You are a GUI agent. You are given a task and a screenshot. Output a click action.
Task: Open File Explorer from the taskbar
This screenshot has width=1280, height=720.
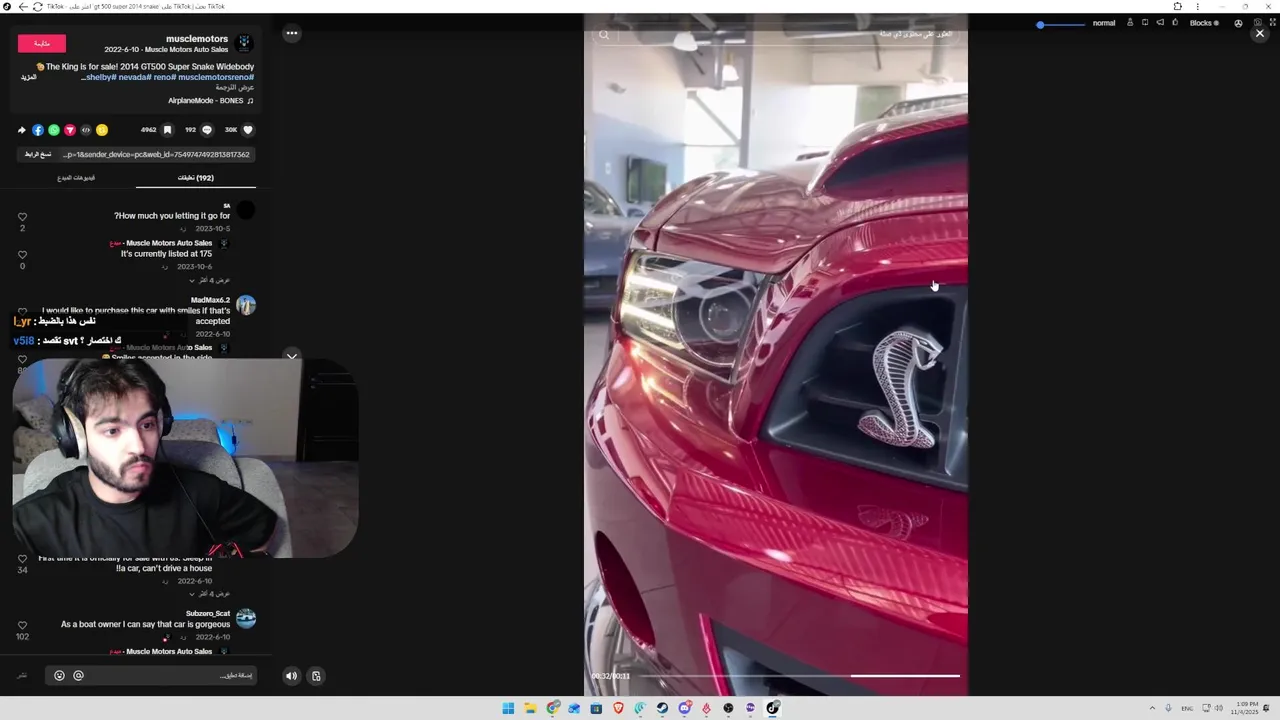(x=530, y=708)
